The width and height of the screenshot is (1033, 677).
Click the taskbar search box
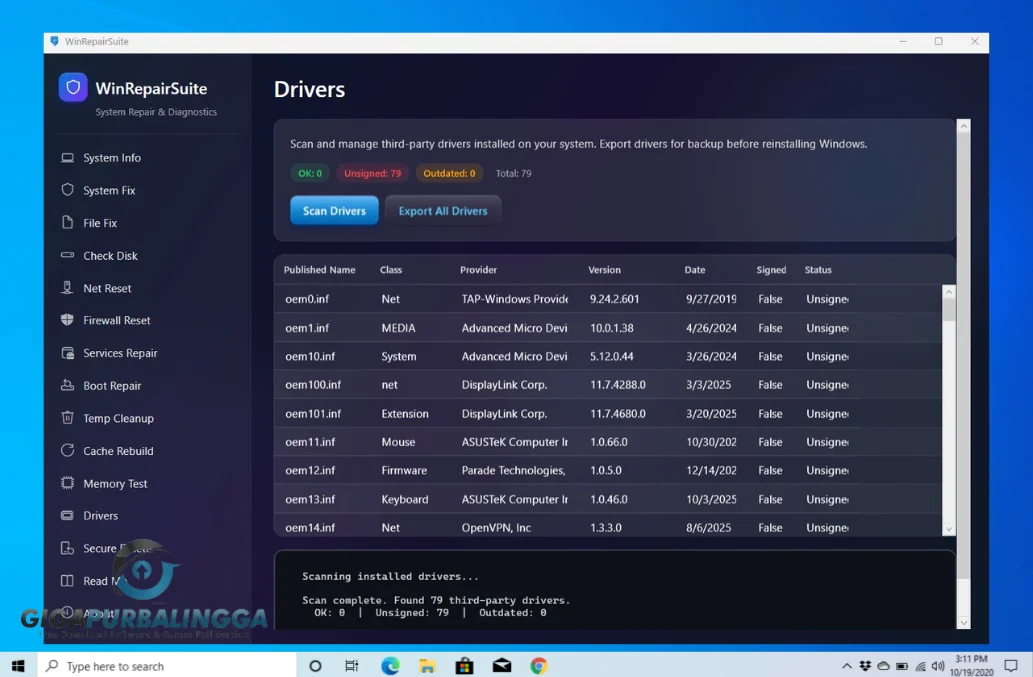point(166,666)
